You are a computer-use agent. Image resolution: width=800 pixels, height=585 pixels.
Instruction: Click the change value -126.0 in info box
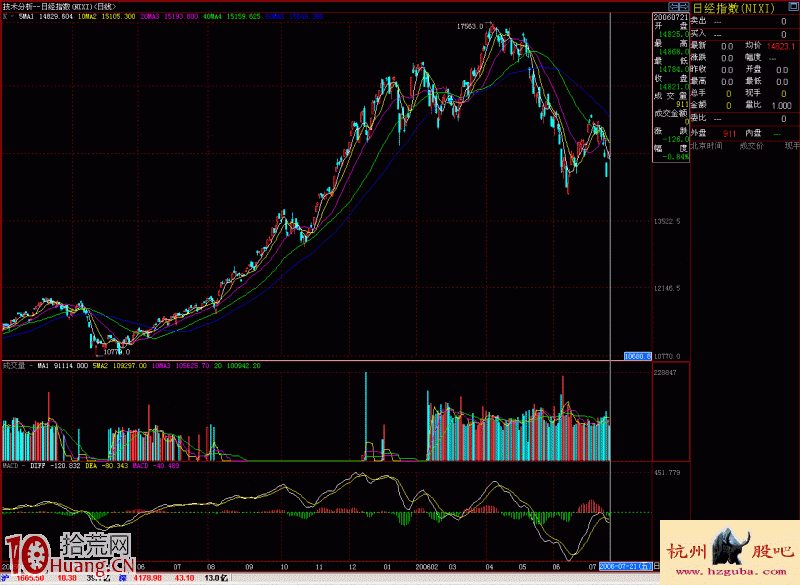pos(676,139)
